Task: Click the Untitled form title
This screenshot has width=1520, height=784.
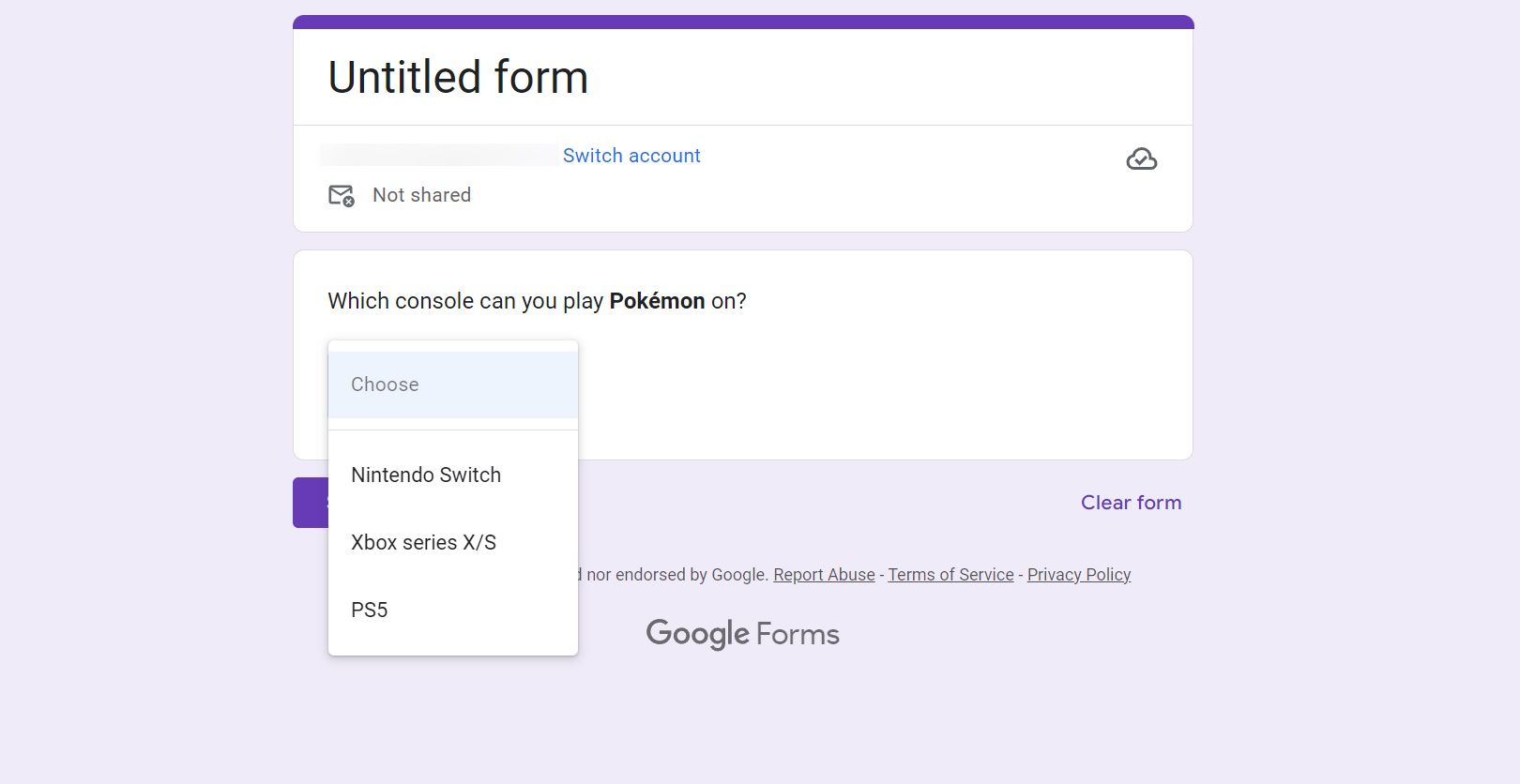Action: pos(458,77)
